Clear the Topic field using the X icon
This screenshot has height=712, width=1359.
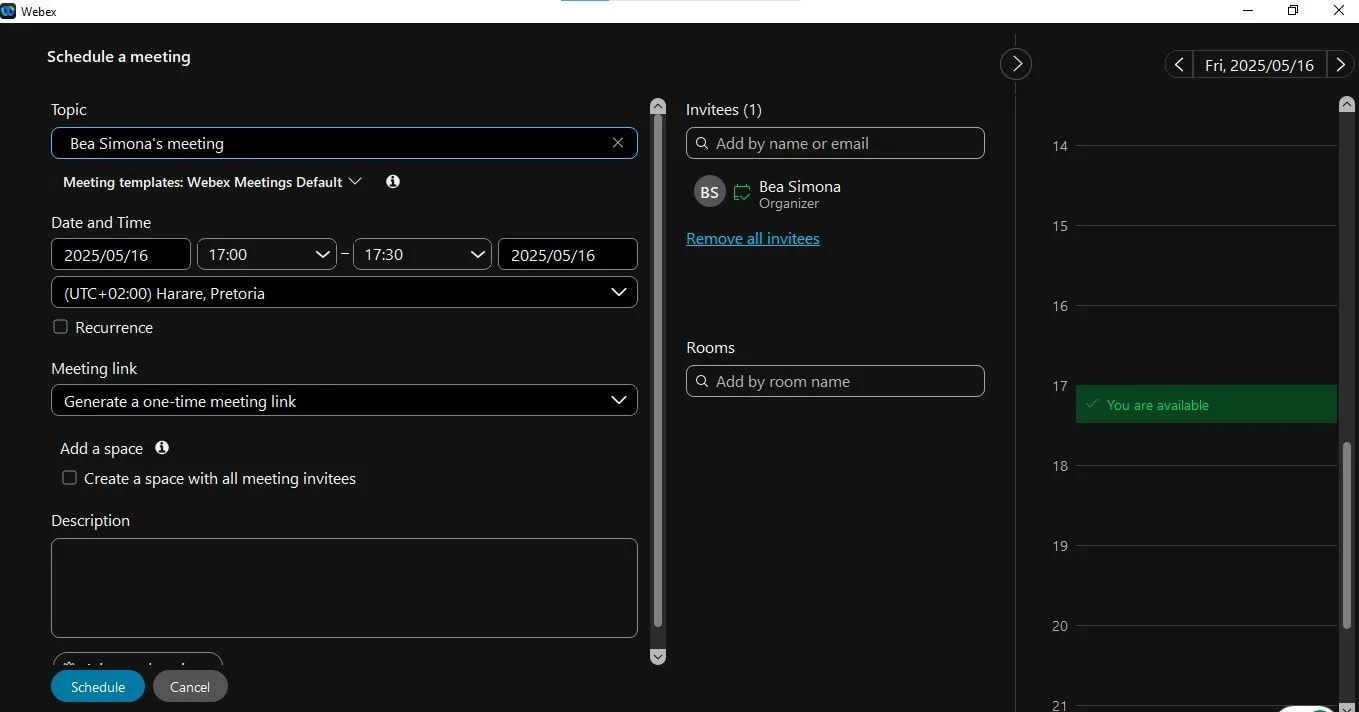tap(617, 143)
